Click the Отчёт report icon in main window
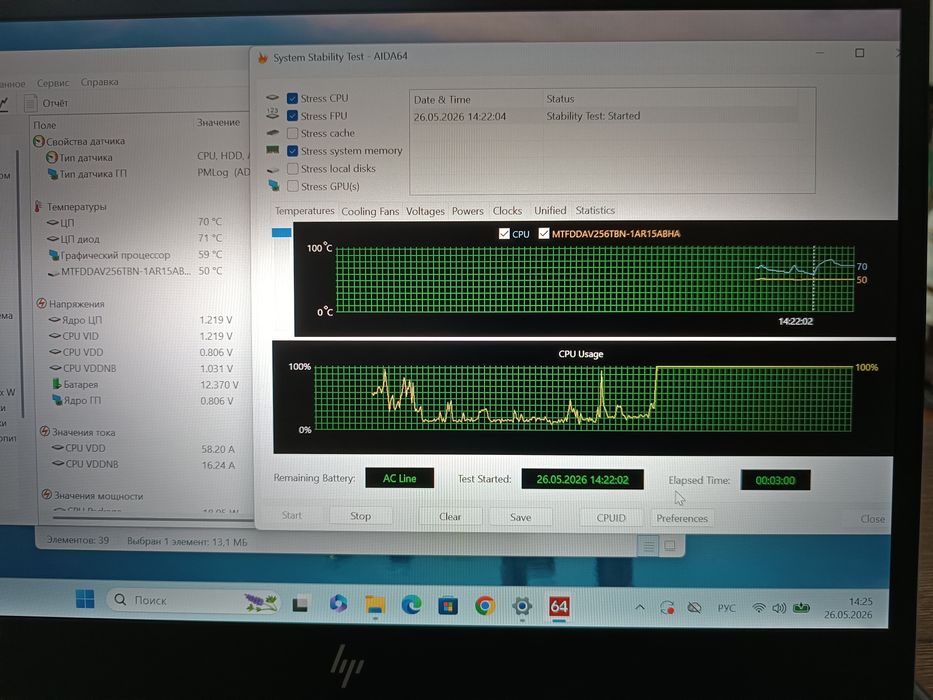 (30, 103)
